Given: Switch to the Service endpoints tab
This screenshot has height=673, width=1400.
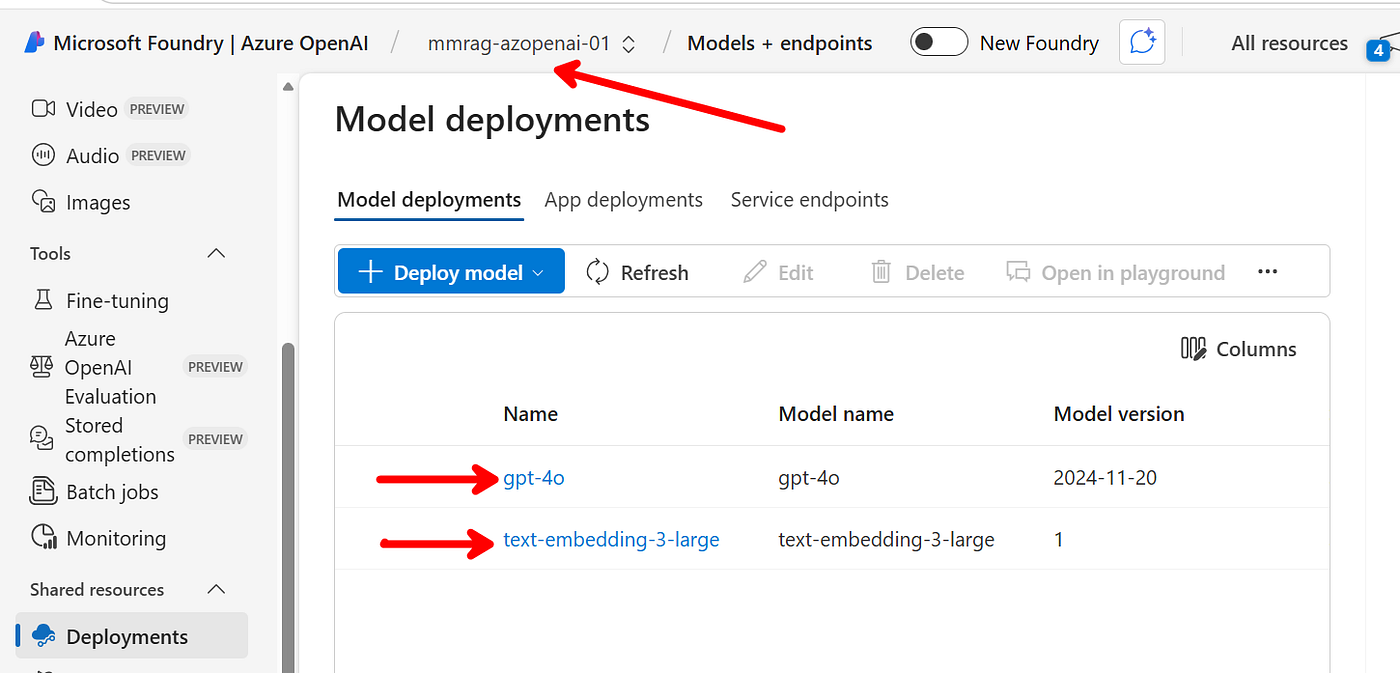Looking at the screenshot, I should 810,200.
